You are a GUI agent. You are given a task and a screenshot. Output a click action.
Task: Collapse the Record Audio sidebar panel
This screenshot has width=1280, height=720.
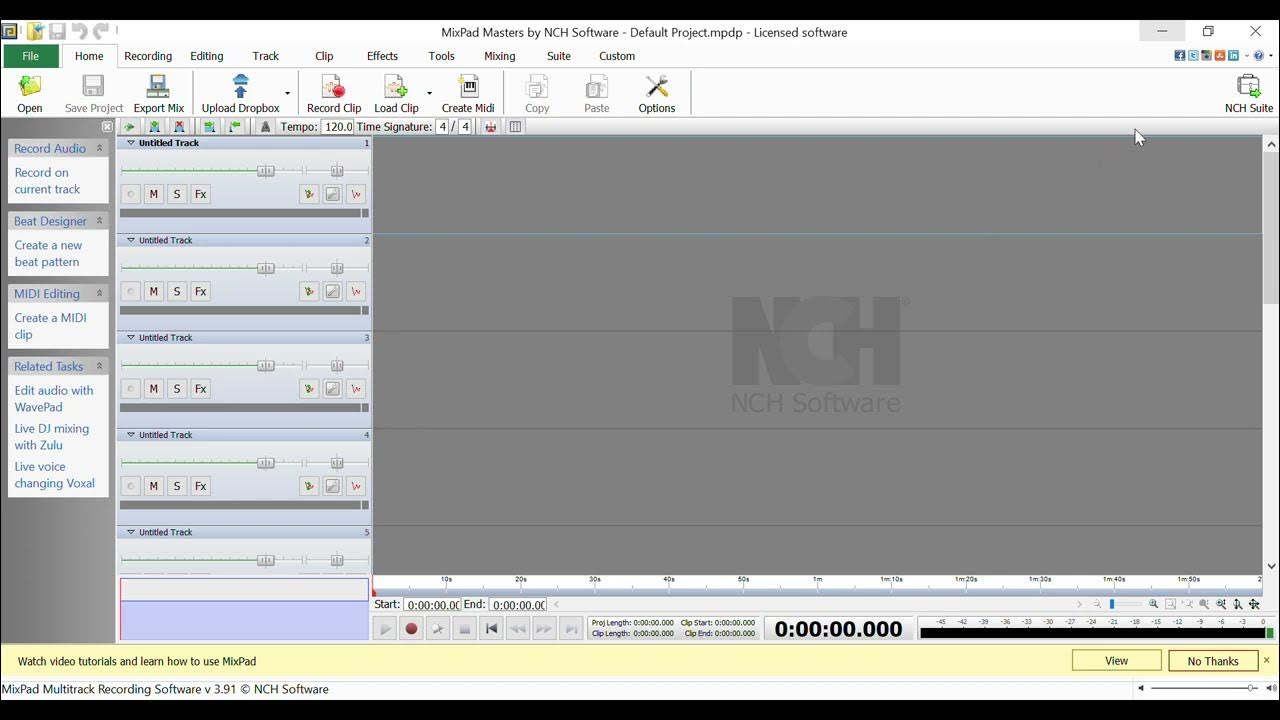(99, 148)
